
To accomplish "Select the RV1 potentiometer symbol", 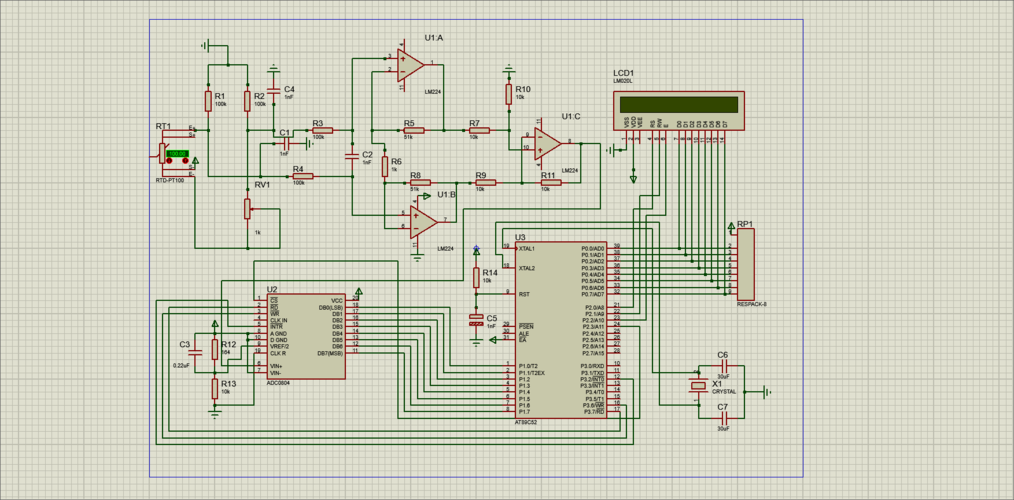I will [x=247, y=208].
